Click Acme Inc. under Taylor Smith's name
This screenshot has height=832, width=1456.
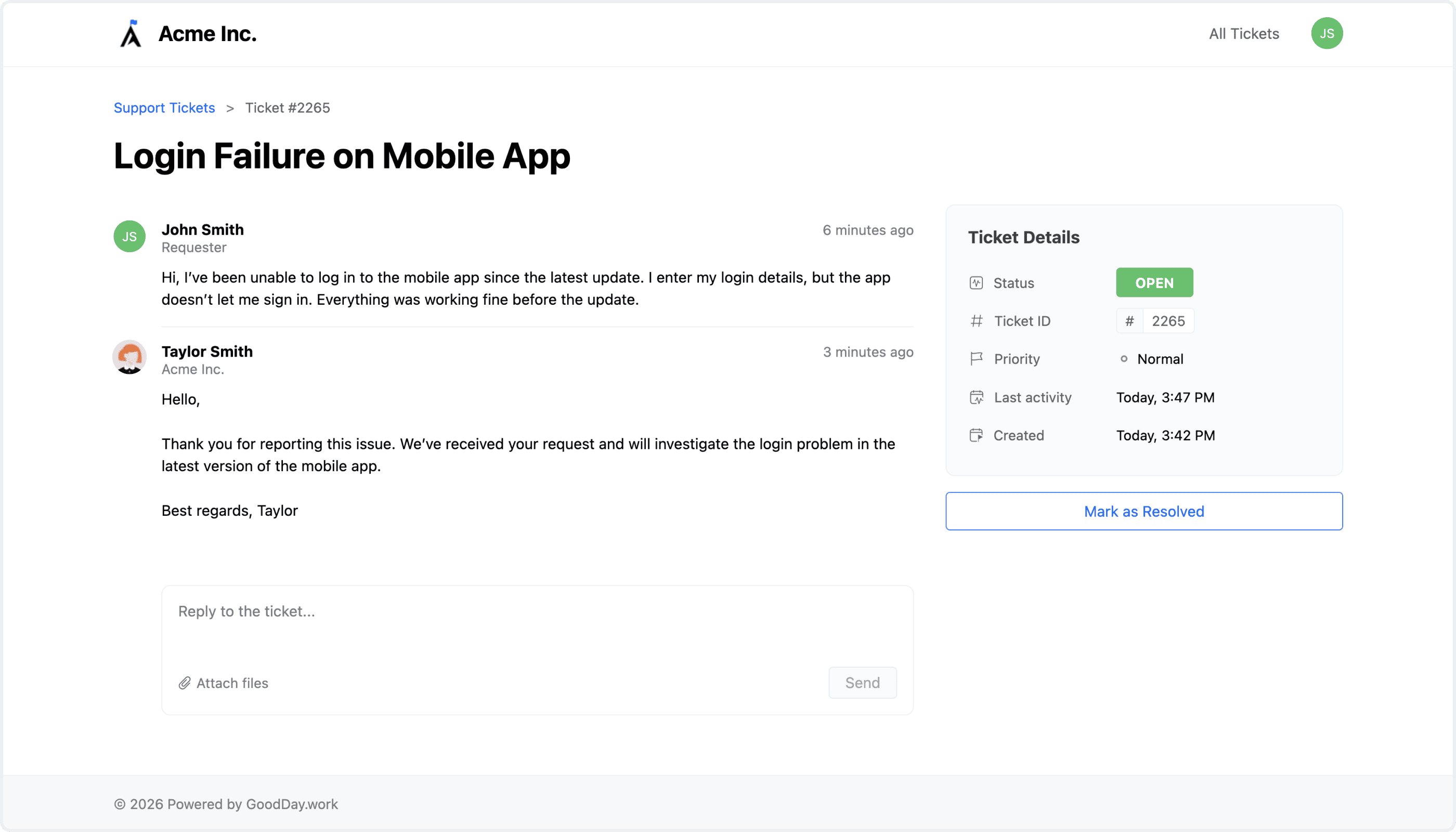pos(192,369)
